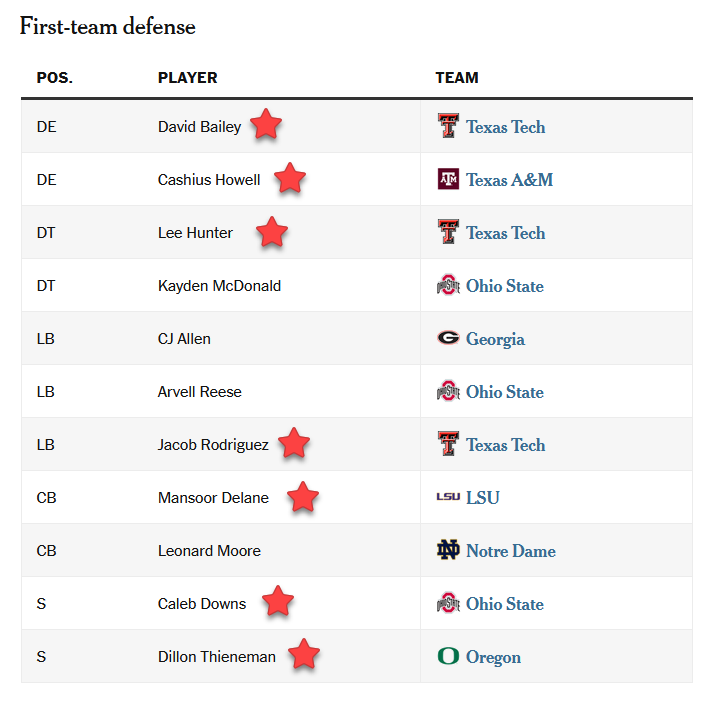The width and height of the screenshot is (714, 702).
Task: Open Texas Tech link in David Bailey row
Action: pos(505,127)
